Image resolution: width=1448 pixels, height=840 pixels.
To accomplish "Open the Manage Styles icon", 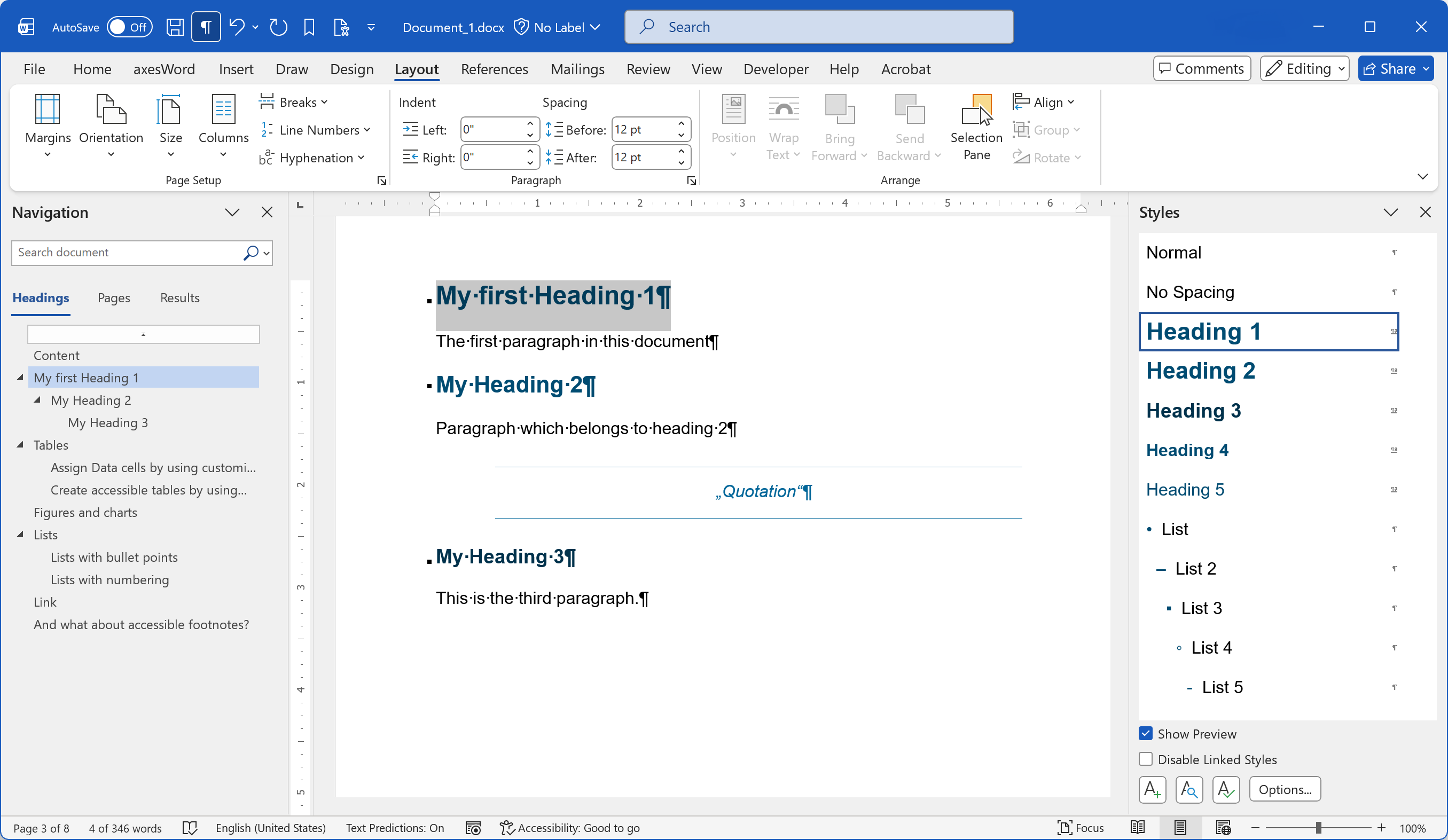I will coord(1226,790).
